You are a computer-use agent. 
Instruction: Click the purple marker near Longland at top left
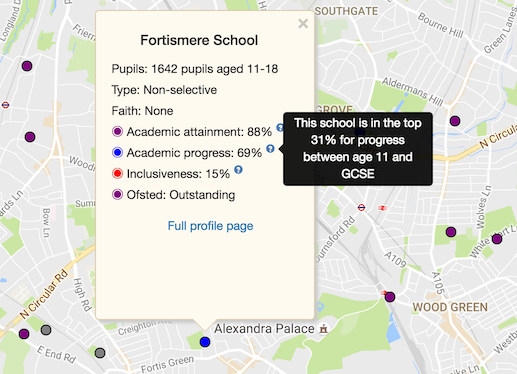click(x=27, y=66)
